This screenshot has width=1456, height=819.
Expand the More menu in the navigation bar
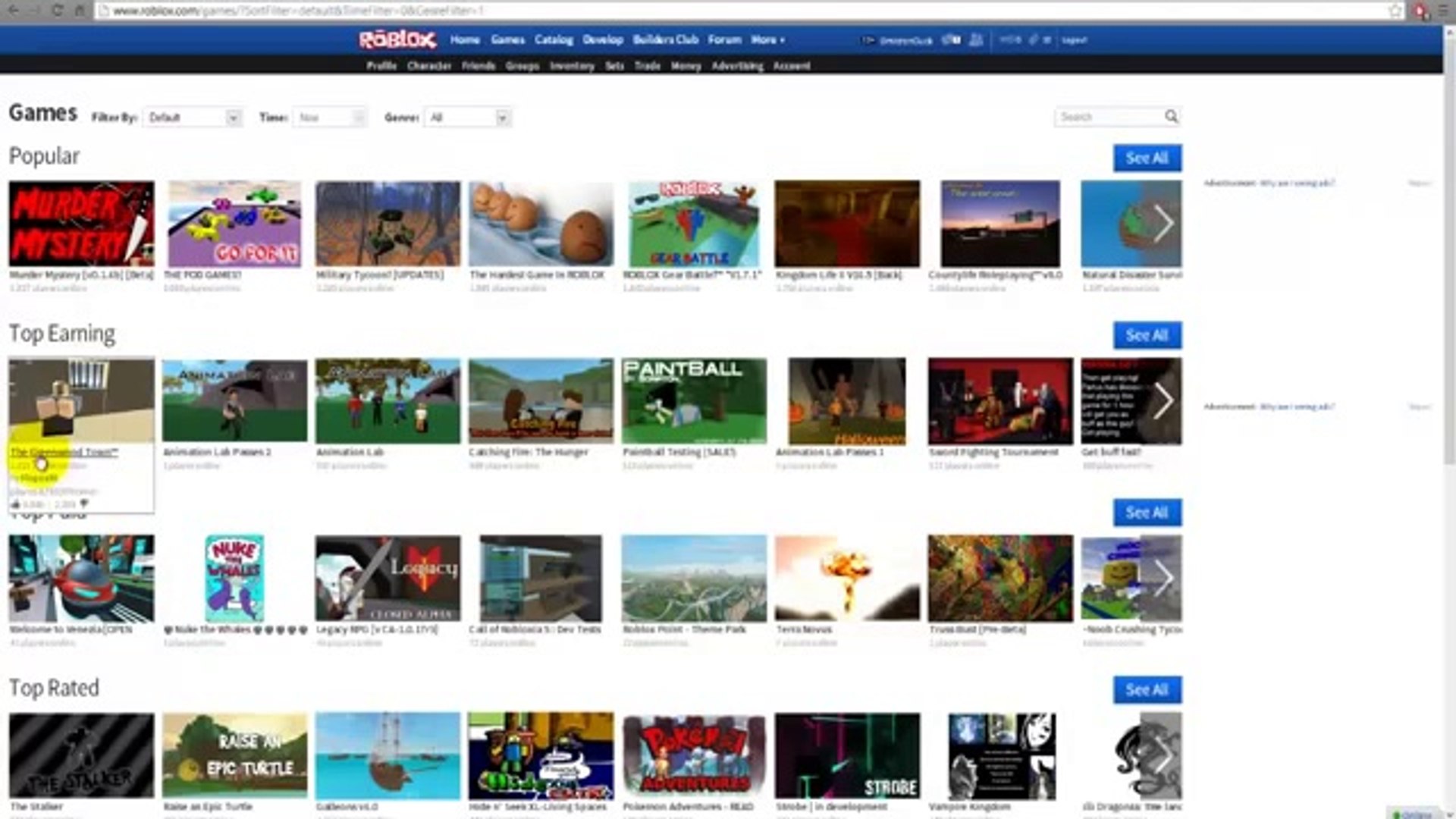(767, 39)
